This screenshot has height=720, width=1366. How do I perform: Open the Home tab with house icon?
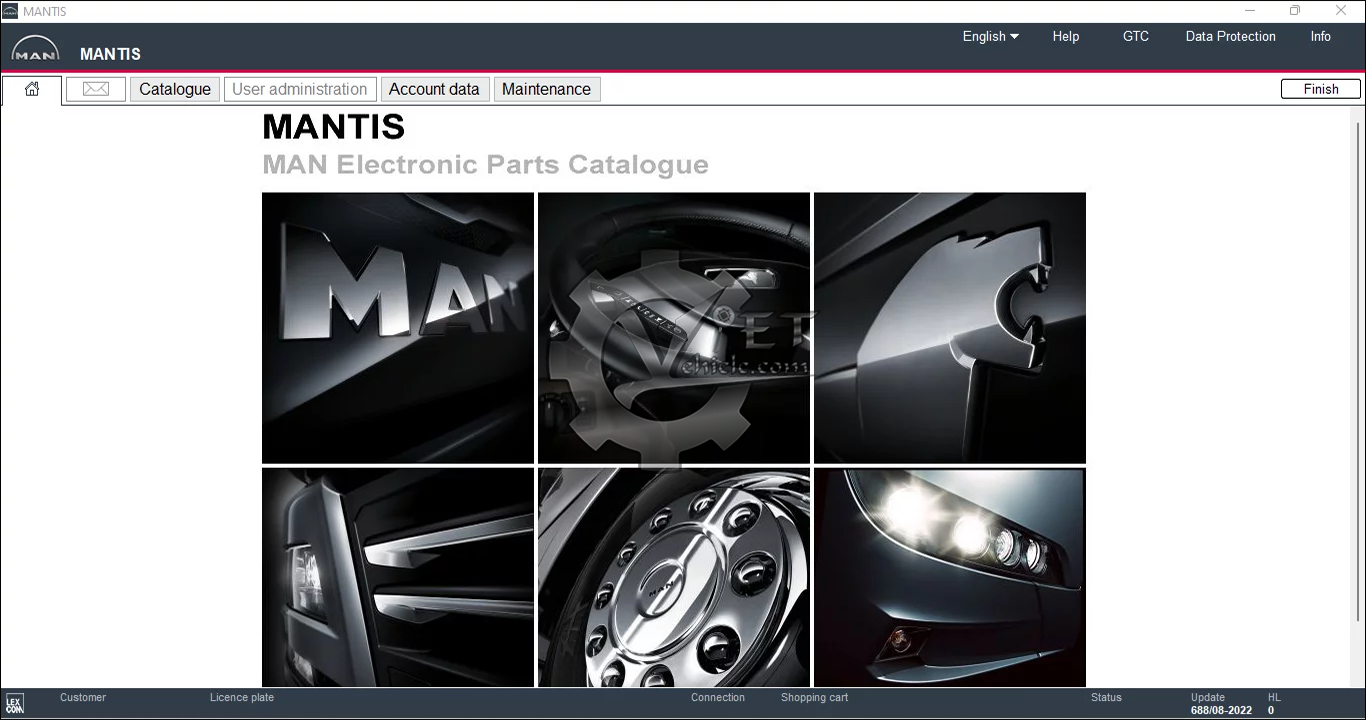[32, 89]
